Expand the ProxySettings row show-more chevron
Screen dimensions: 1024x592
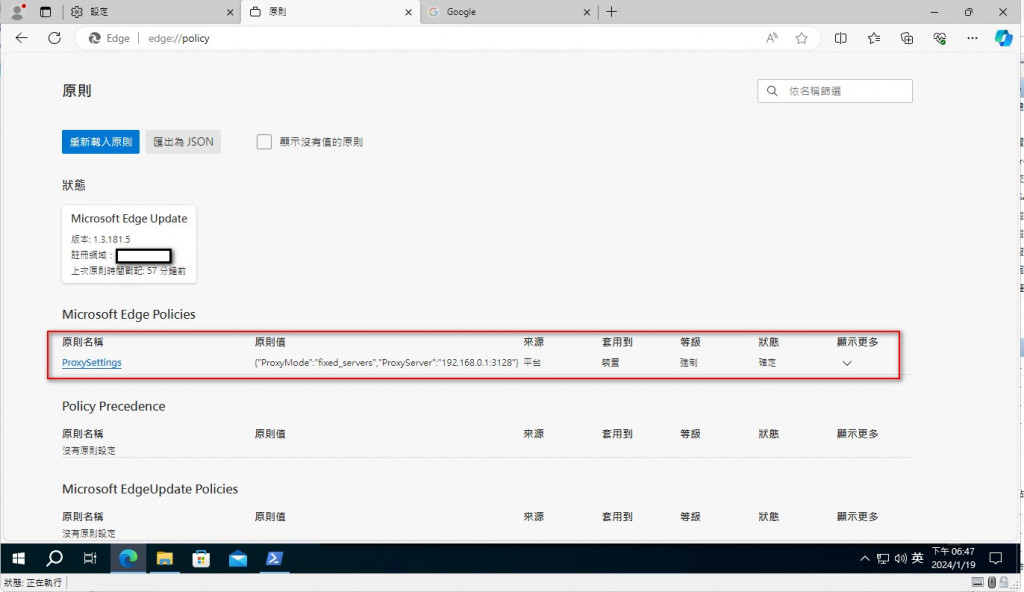click(846, 363)
